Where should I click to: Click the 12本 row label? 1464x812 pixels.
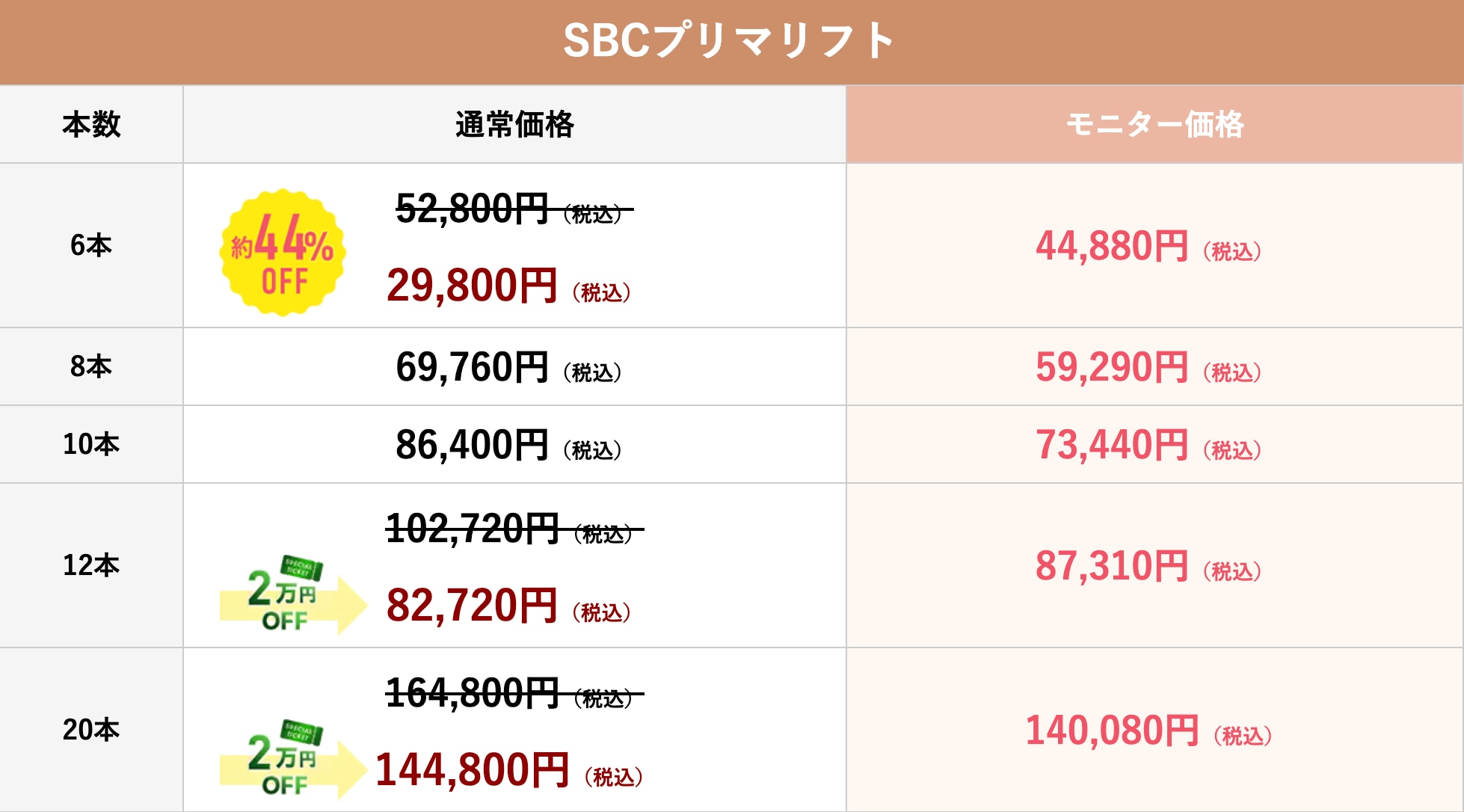click(x=91, y=565)
